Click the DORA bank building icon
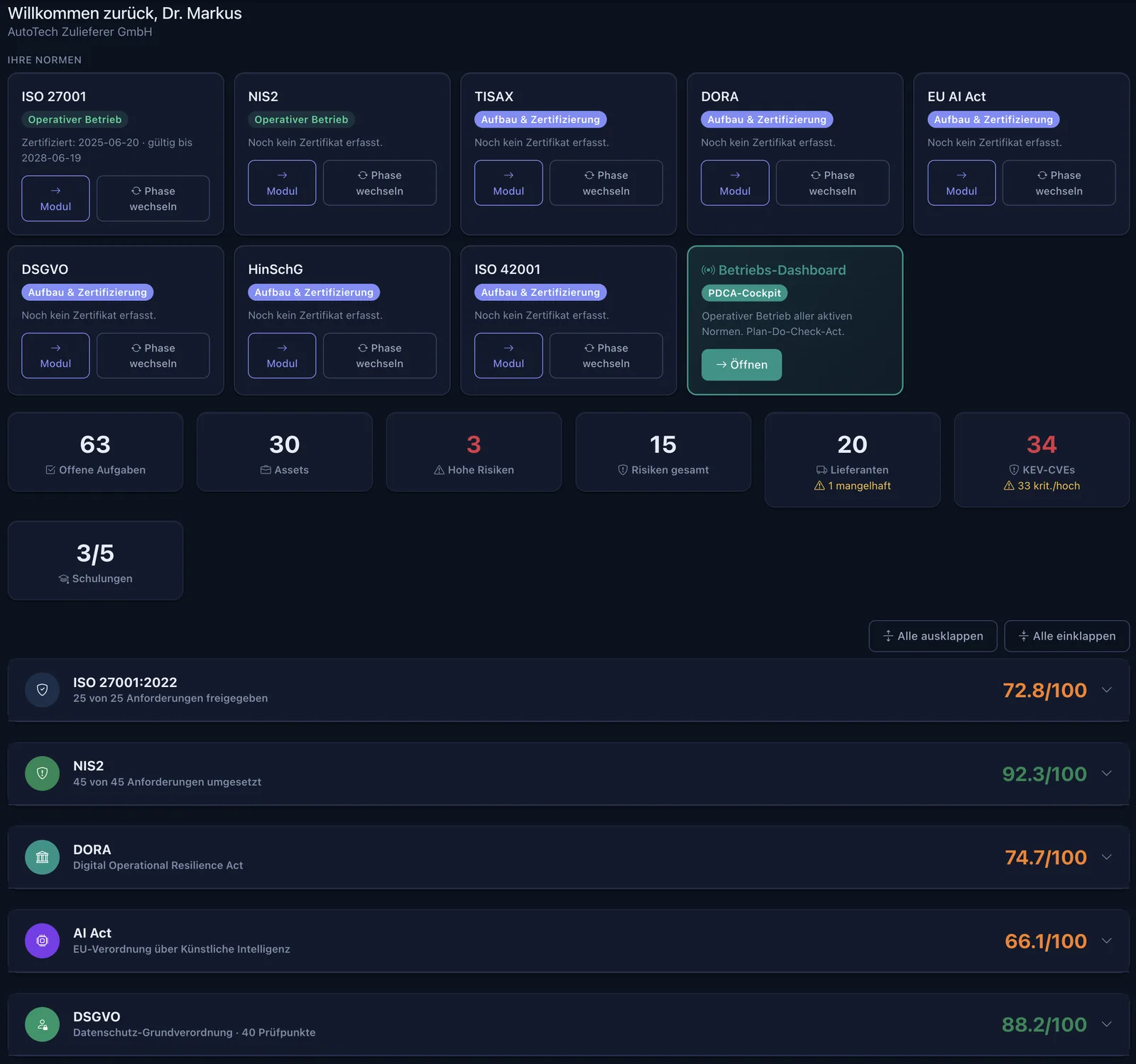 (x=42, y=857)
